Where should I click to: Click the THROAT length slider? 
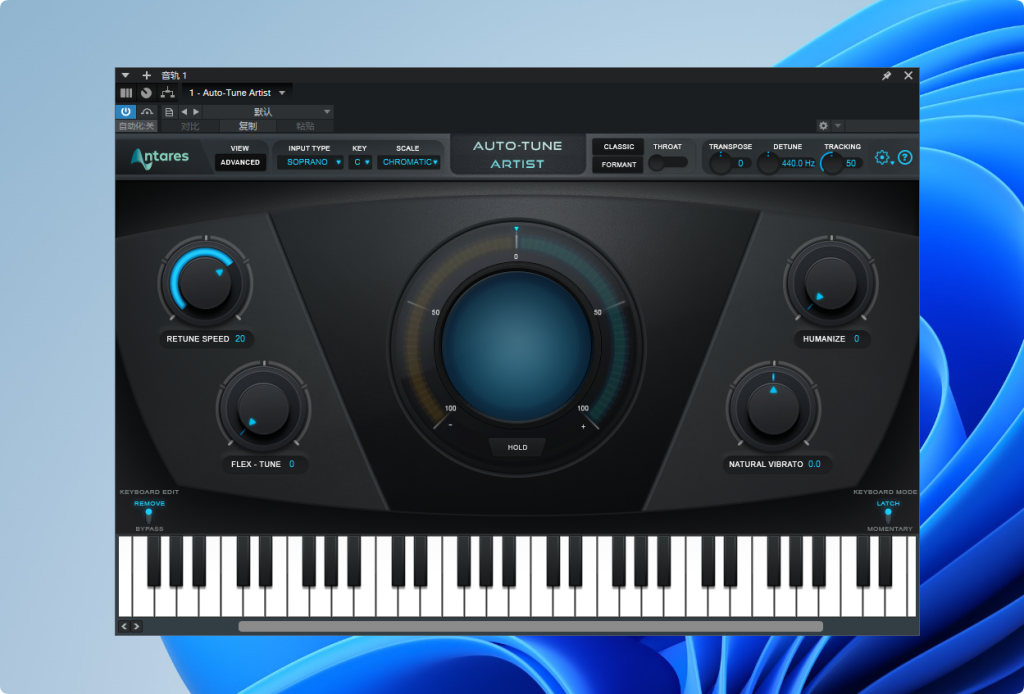[x=667, y=163]
